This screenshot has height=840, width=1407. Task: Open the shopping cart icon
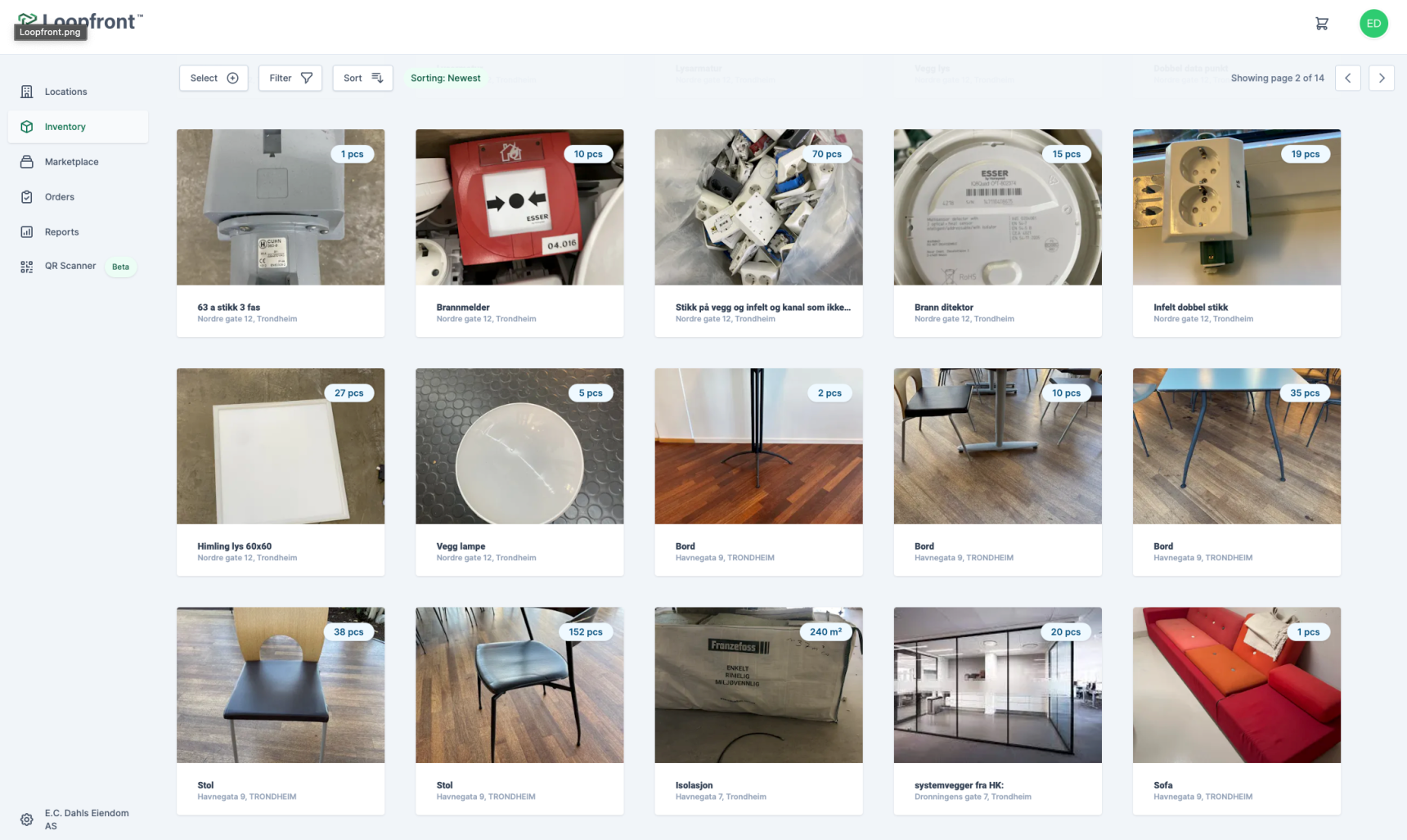click(1321, 24)
